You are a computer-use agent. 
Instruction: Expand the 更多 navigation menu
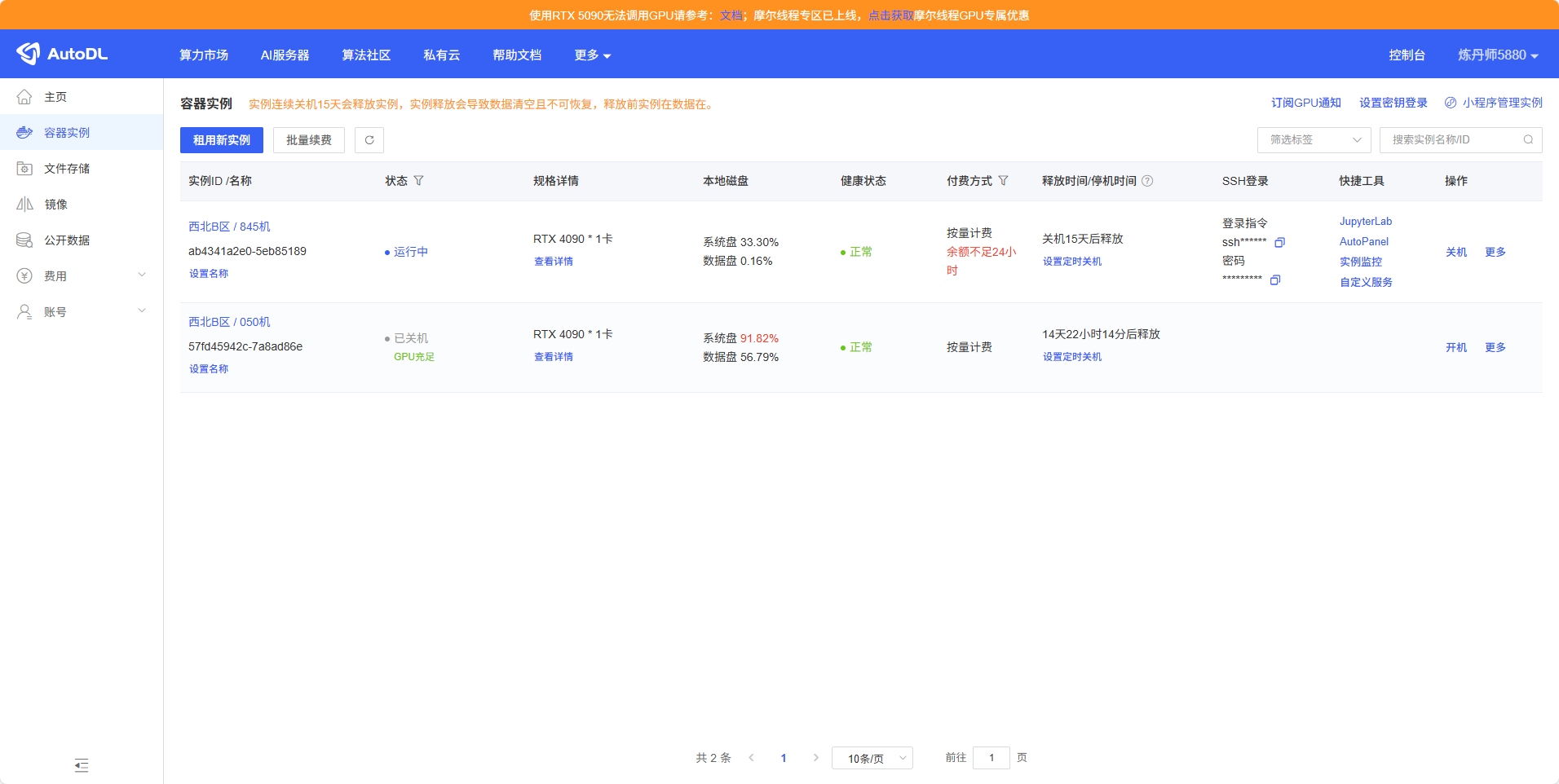point(591,55)
